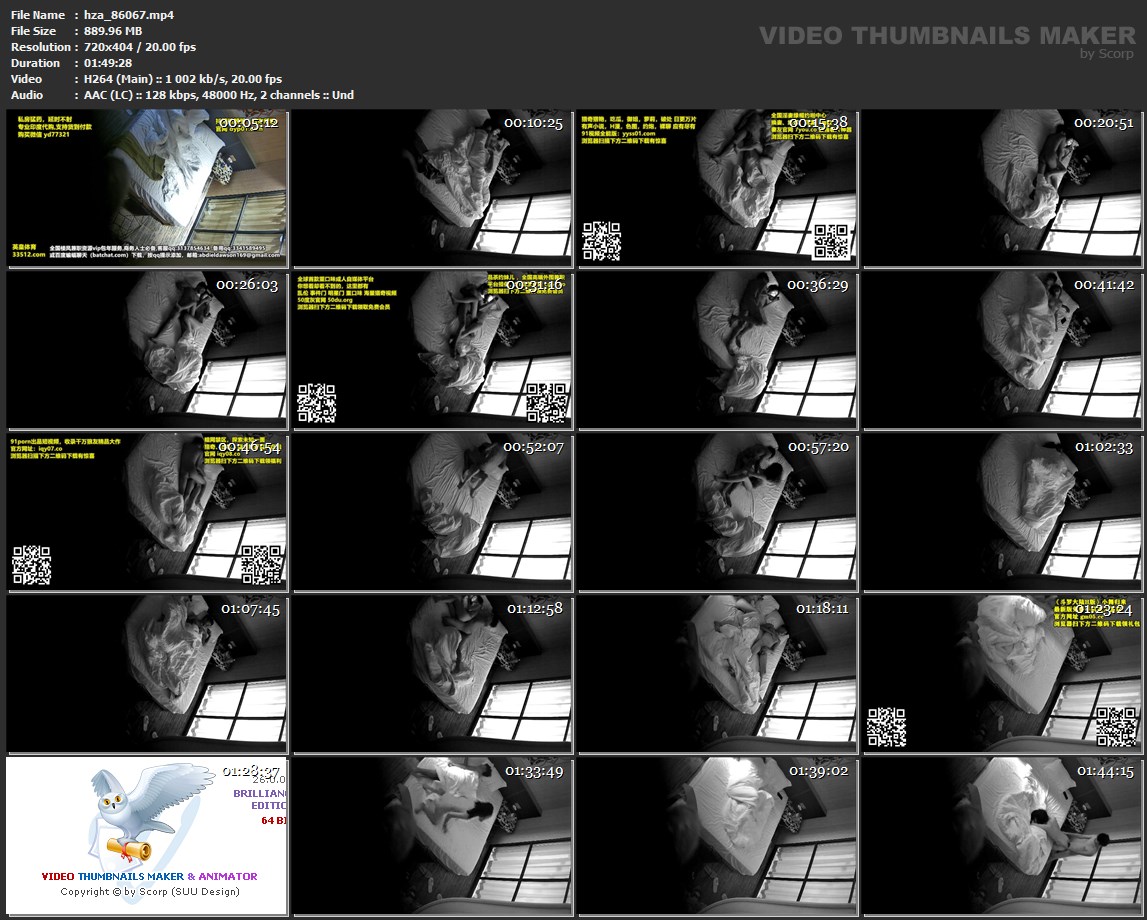Select the thumbnail stamped 00:26:03
This screenshot has width=1147, height=920.
pos(147,350)
